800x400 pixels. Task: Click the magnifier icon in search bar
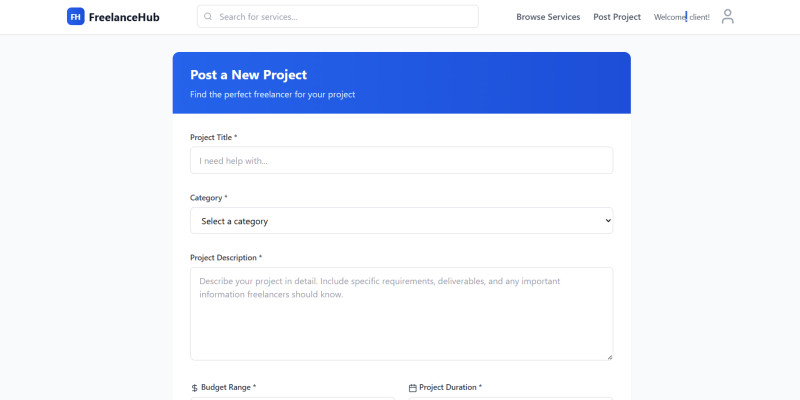tap(208, 17)
